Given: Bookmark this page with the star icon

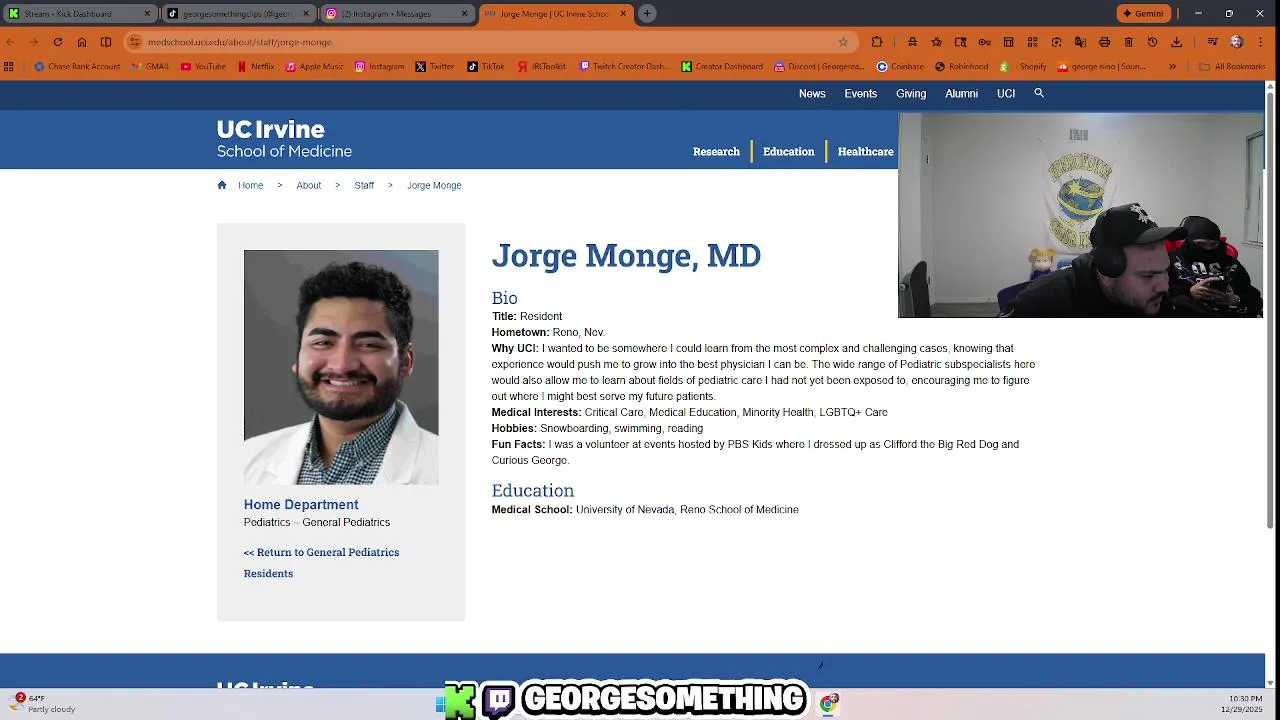Looking at the screenshot, I should click(843, 42).
